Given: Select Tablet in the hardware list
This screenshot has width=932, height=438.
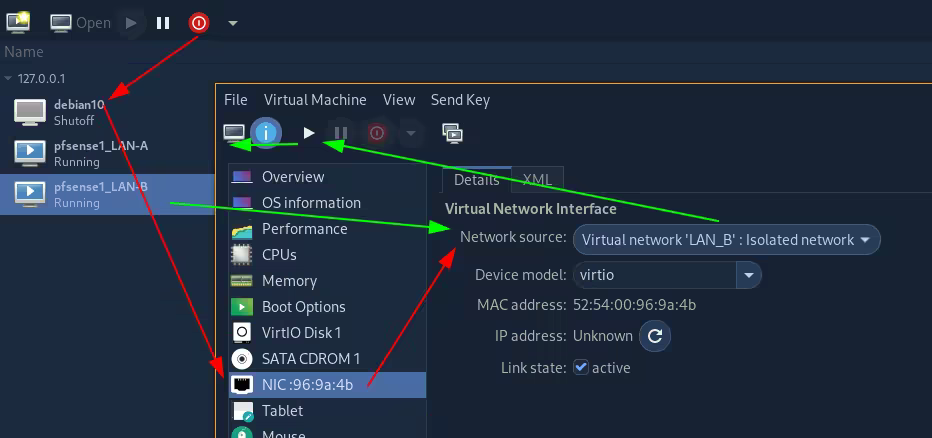Looking at the screenshot, I should (x=328, y=411).
